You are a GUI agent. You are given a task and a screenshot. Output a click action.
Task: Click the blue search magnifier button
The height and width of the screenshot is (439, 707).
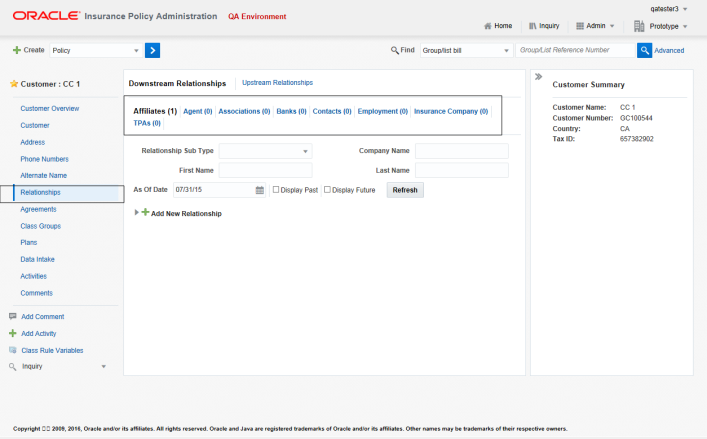pyautogui.click(x=644, y=50)
